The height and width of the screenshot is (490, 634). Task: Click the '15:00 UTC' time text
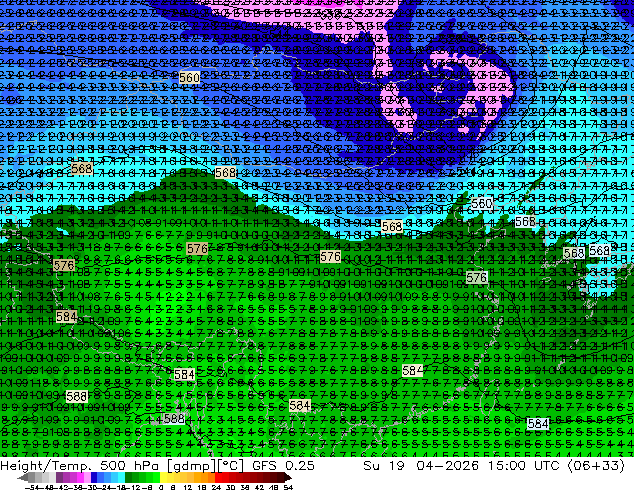click(x=523, y=465)
